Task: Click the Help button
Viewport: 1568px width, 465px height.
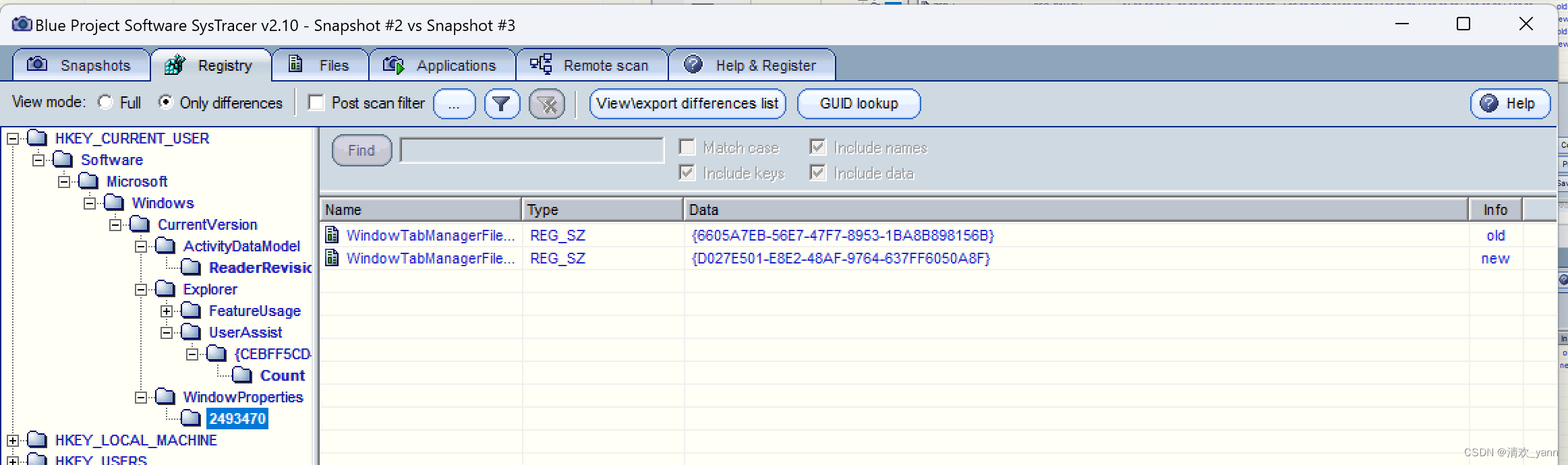Action: click(1510, 104)
